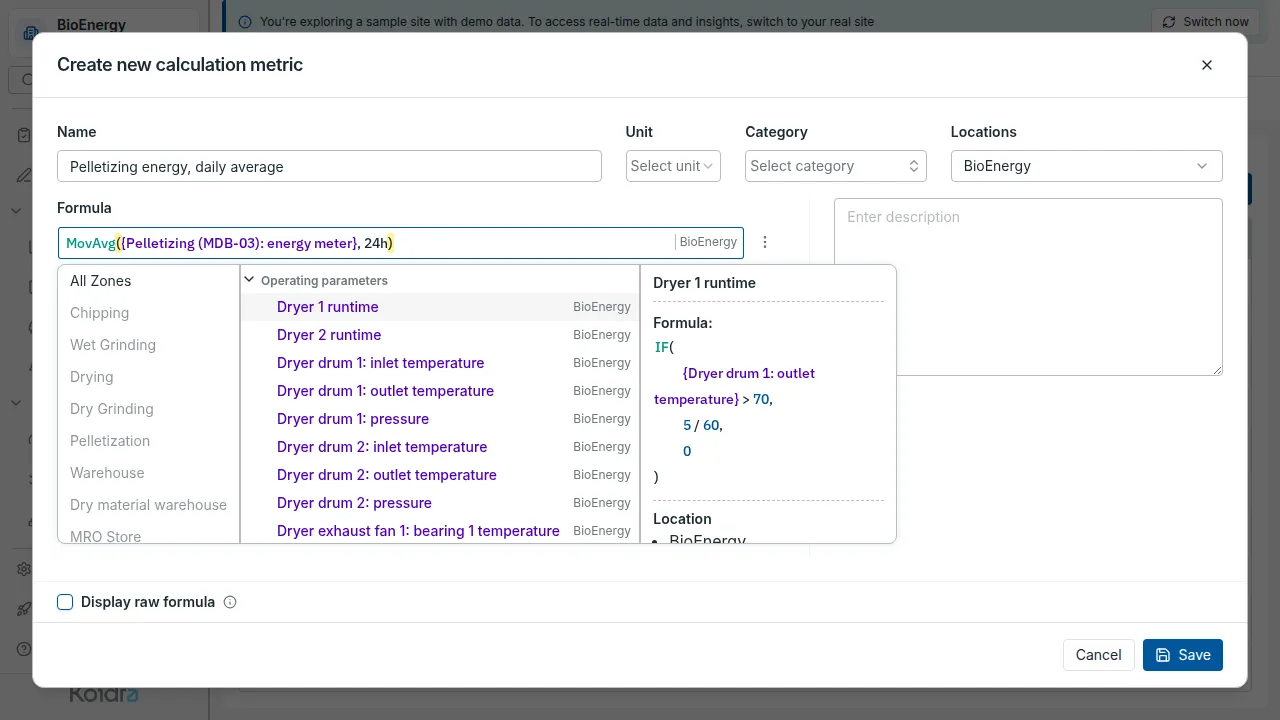The image size is (1280, 720).
Task: Click the Switch now button
Action: (x=1205, y=21)
